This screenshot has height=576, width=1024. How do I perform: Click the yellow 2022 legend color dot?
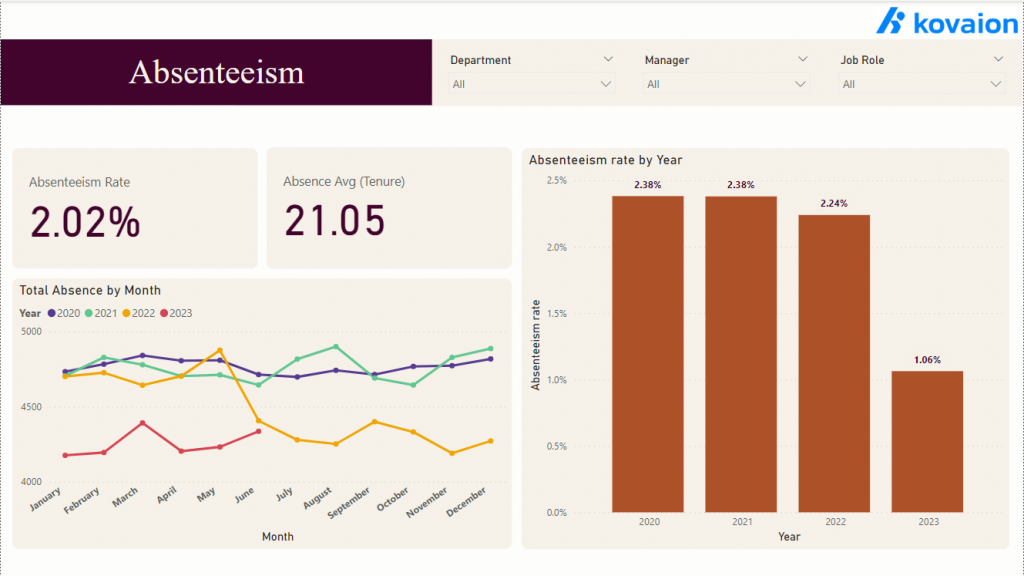pyautogui.click(x=126, y=312)
